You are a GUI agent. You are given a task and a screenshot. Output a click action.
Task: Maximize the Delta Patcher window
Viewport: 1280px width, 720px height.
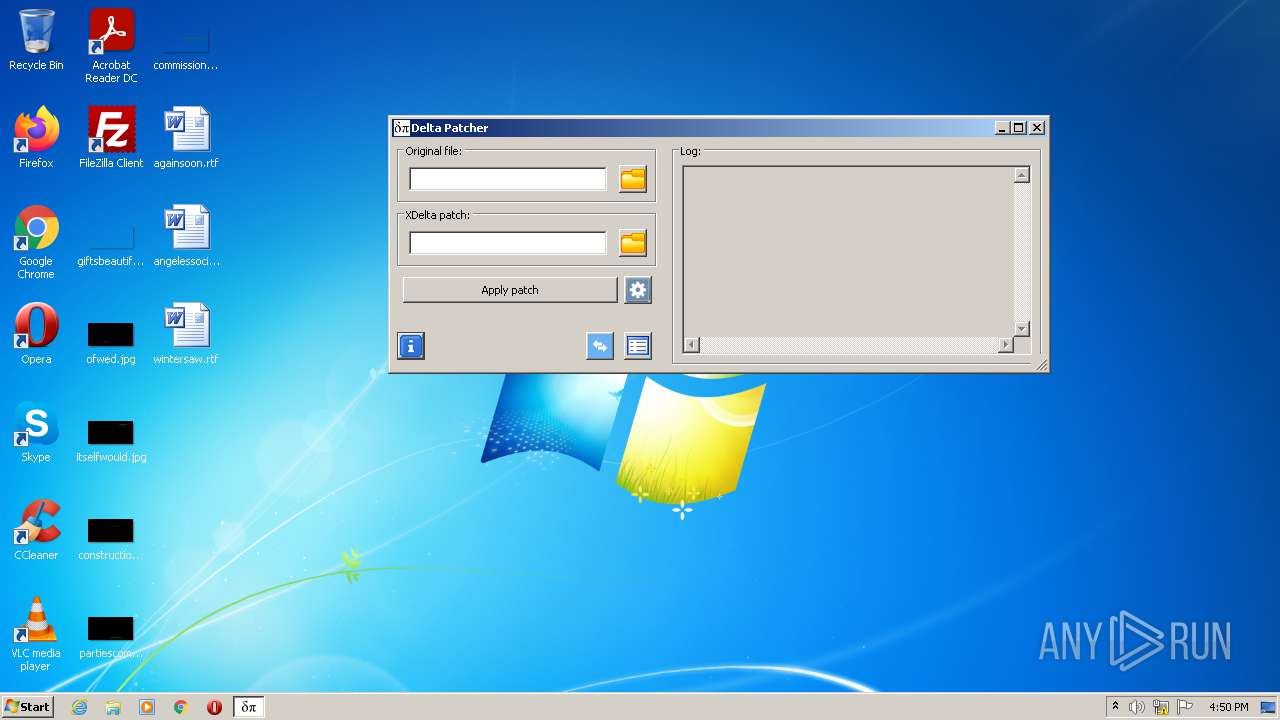(1019, 128)
